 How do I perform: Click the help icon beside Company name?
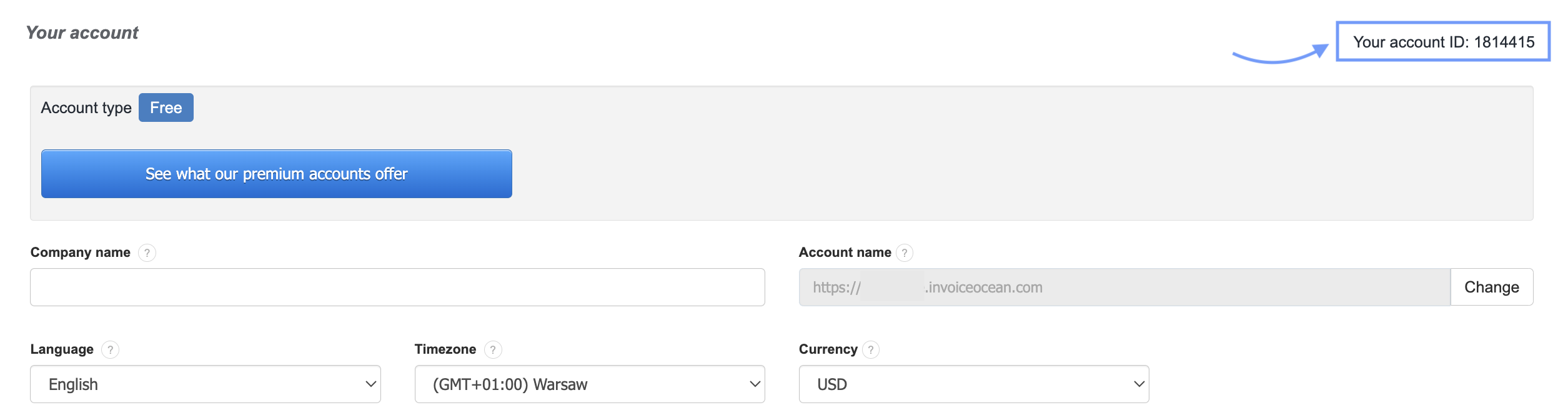coord(147,252)
